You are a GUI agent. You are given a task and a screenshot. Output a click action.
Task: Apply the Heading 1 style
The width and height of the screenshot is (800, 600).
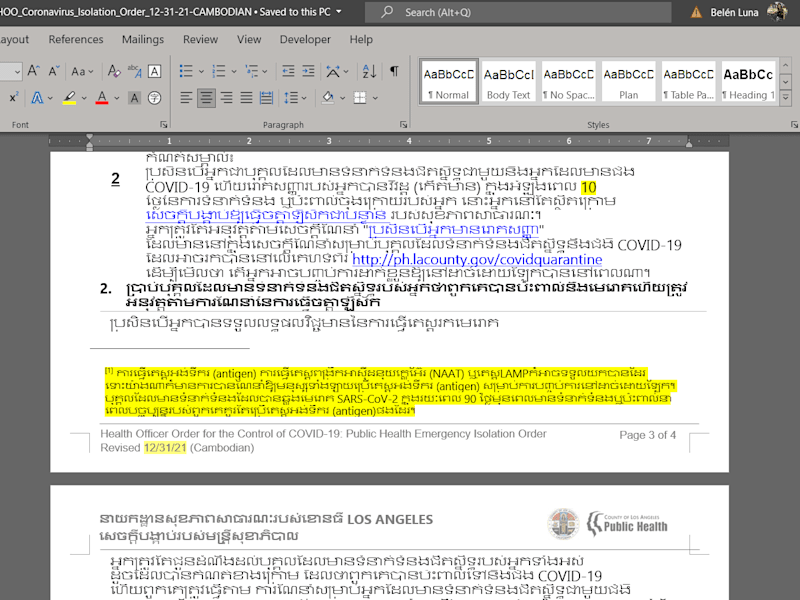[748, 82]
